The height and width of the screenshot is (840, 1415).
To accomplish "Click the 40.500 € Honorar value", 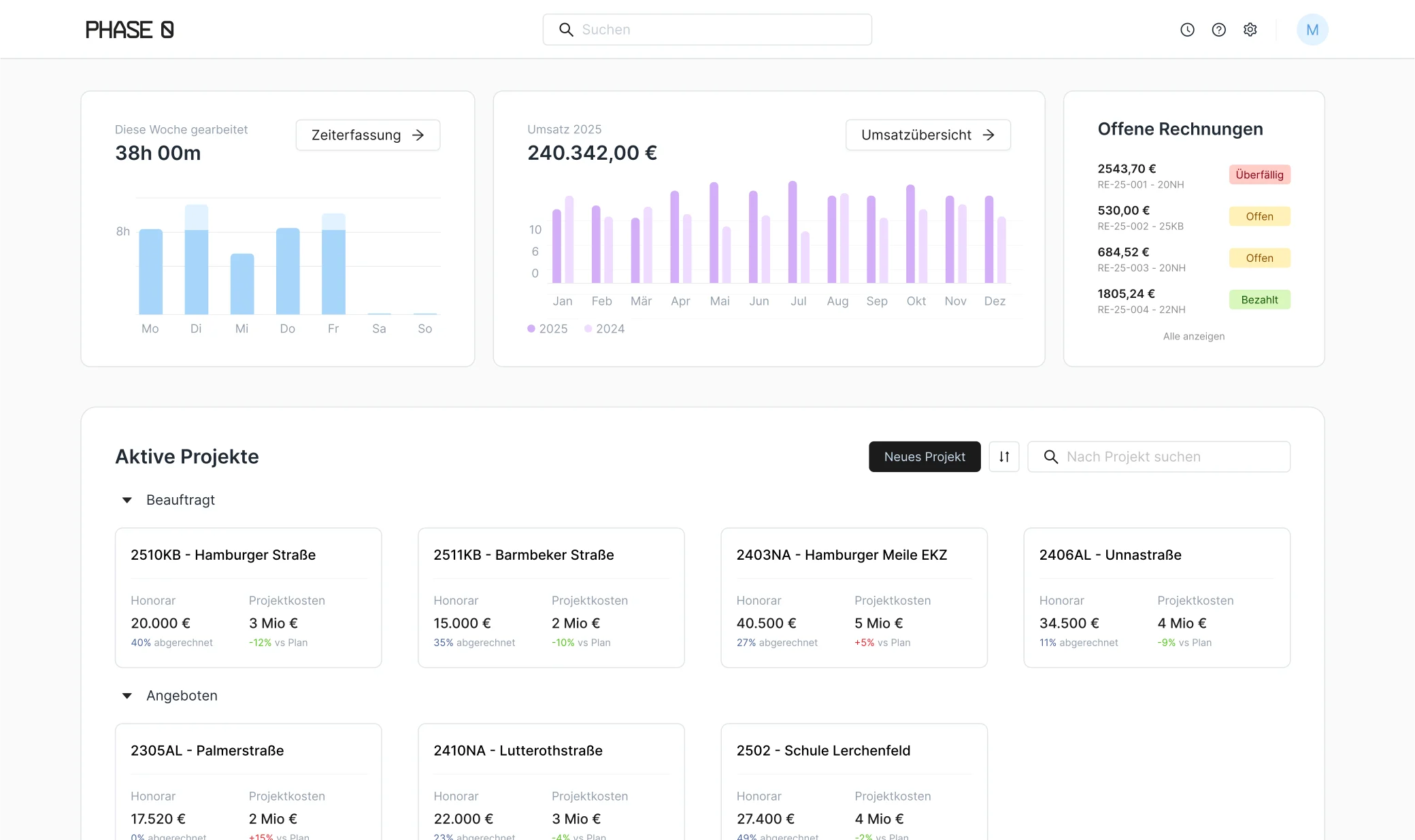I will tap(766, 623).
